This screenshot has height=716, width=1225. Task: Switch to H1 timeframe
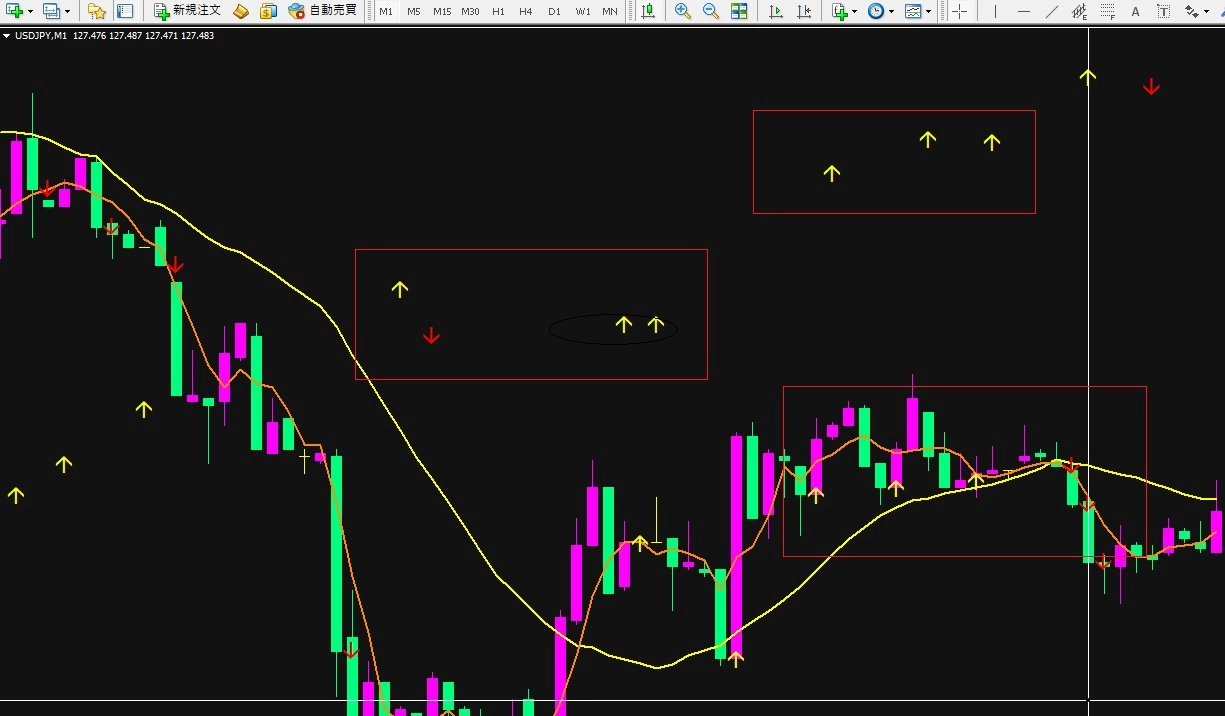point(498,11)
